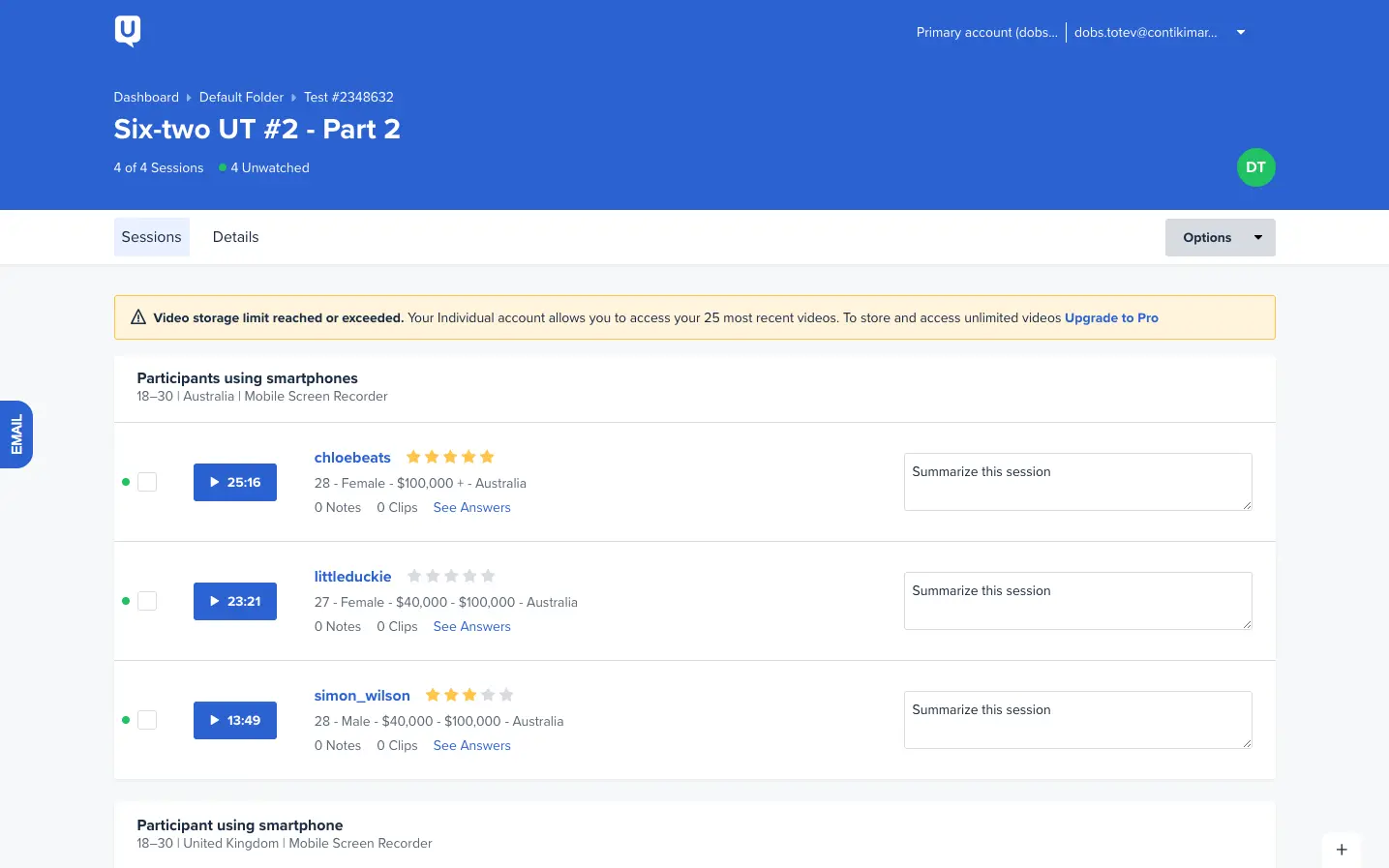See Answers for chloebeats session
This screenshot has height=868, width=1389.
471,507
